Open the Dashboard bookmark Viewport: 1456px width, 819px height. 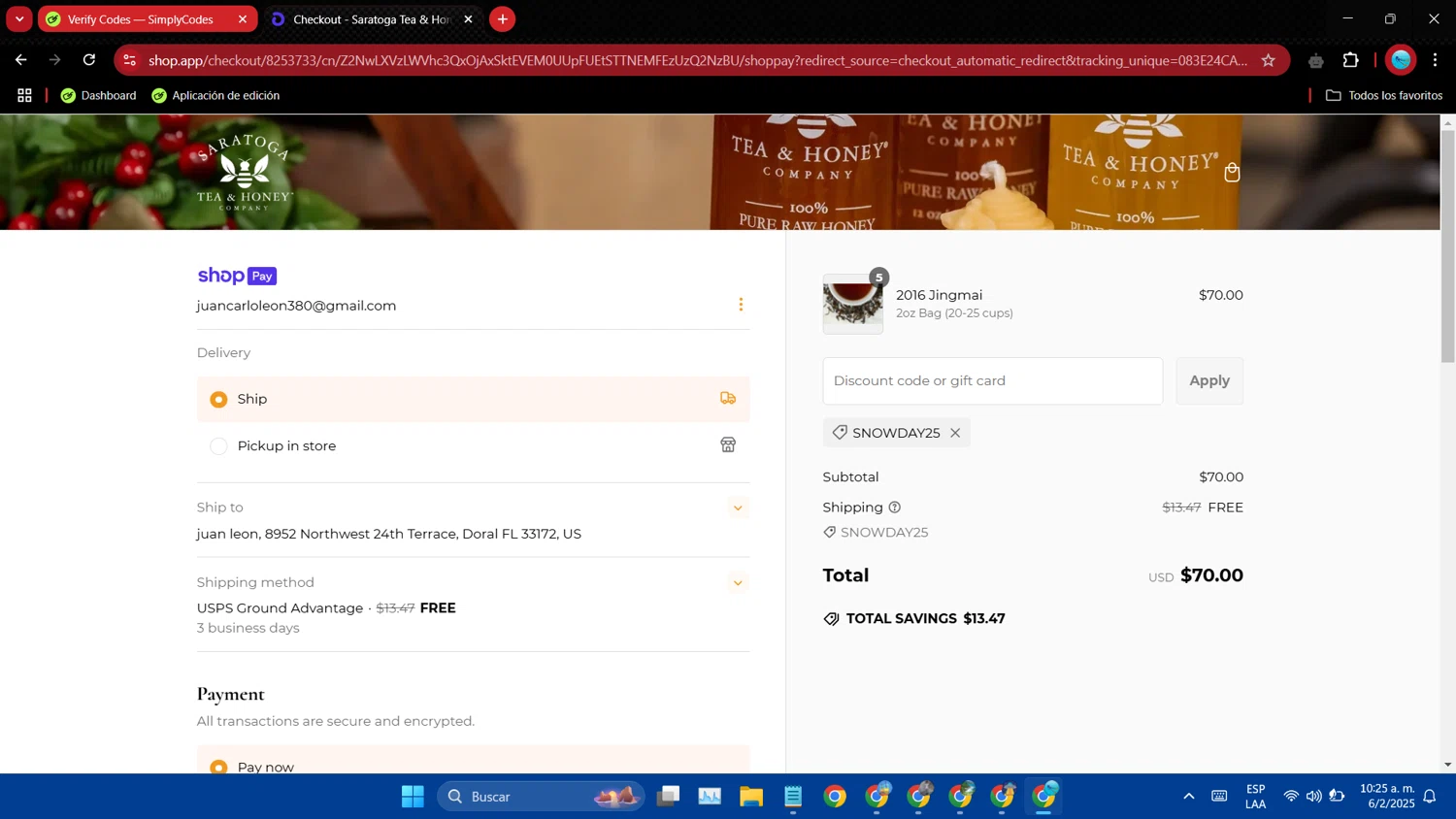point(99,95)
